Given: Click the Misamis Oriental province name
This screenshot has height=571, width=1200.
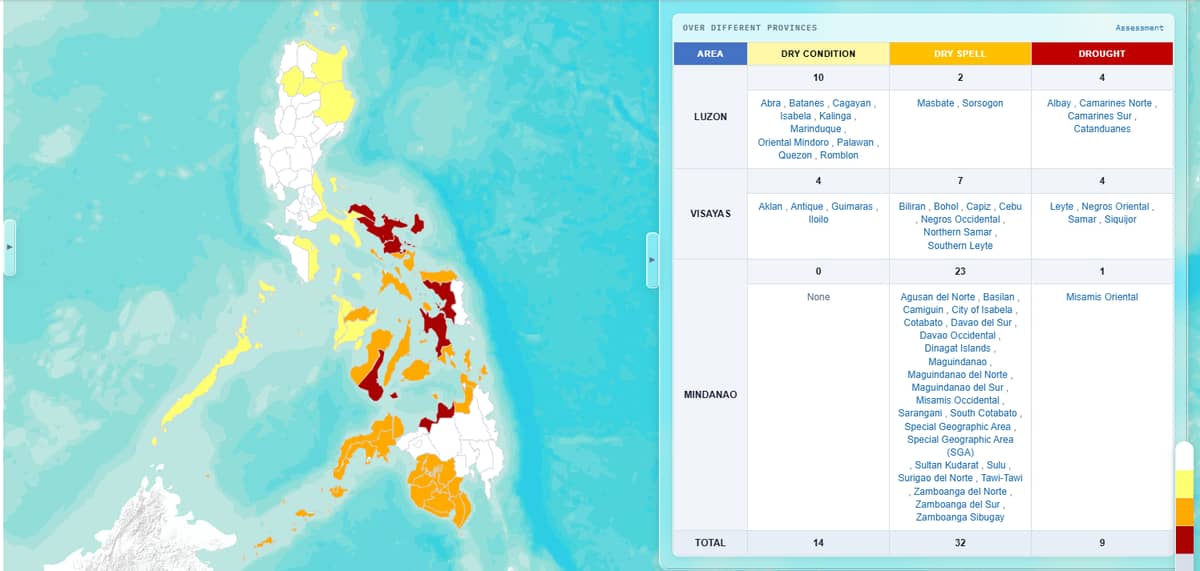Looking at the screenshot, I should (x=1102, y=297).
